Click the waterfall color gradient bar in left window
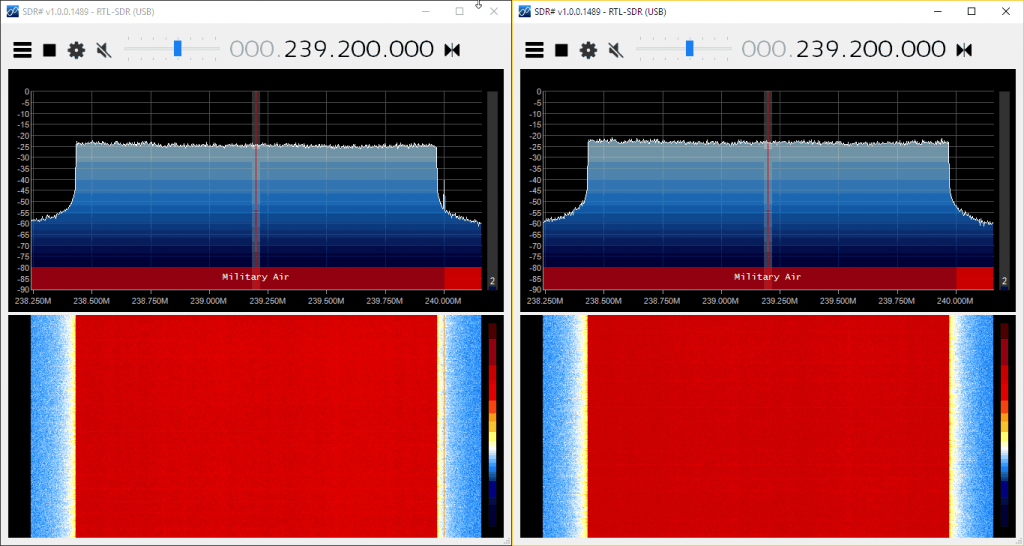Viewport: 1024px width, 546px height. pos(490,425)
